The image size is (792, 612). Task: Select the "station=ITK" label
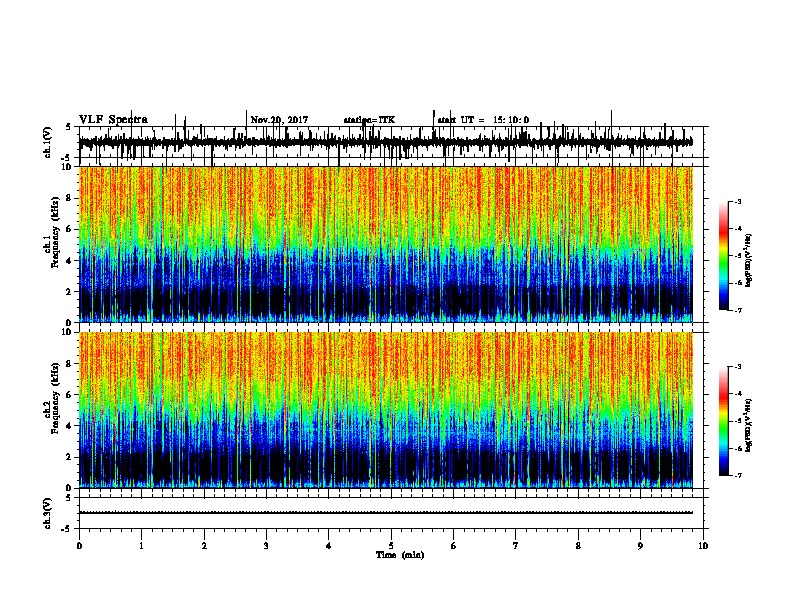pos(369,120)
